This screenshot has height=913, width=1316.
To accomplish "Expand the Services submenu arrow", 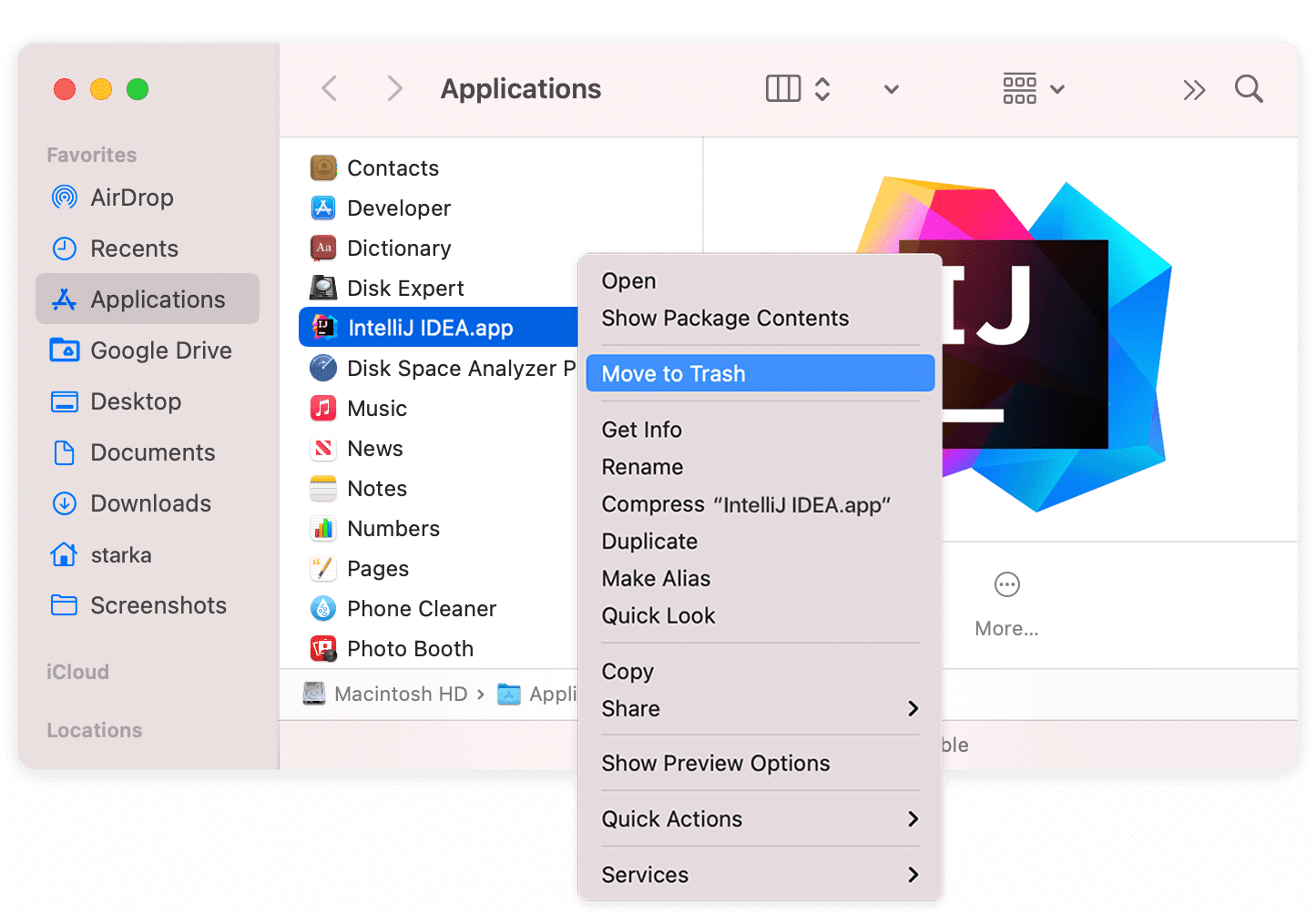I will [x=913, y=874].
